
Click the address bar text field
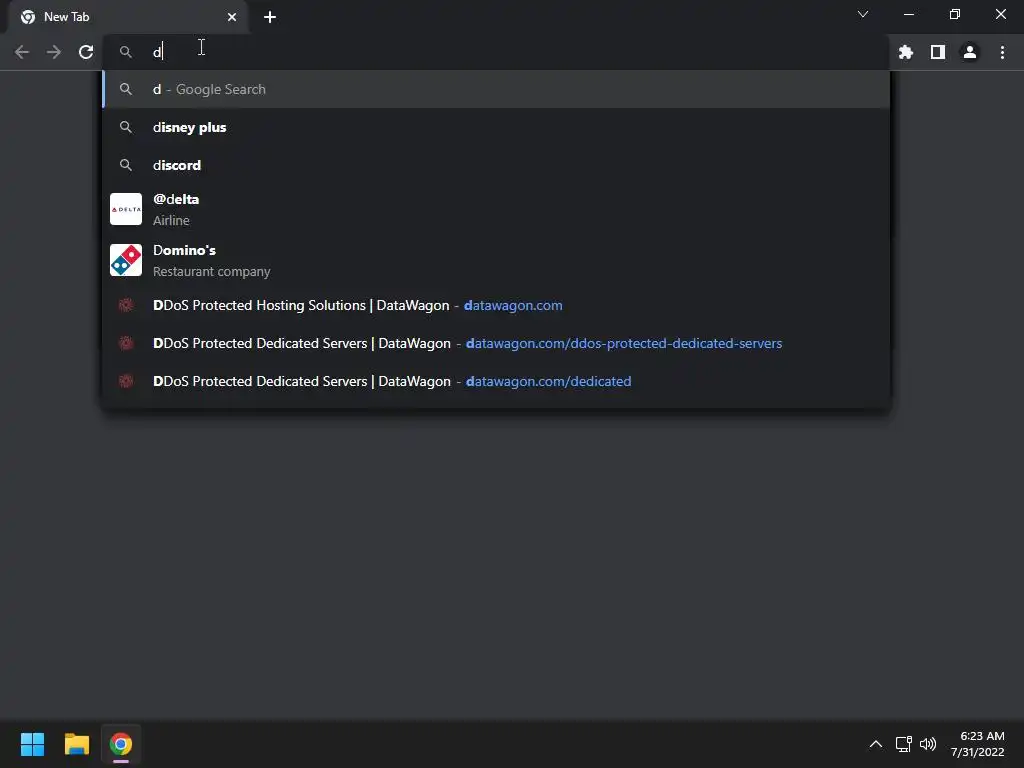[x=496, y=52]
